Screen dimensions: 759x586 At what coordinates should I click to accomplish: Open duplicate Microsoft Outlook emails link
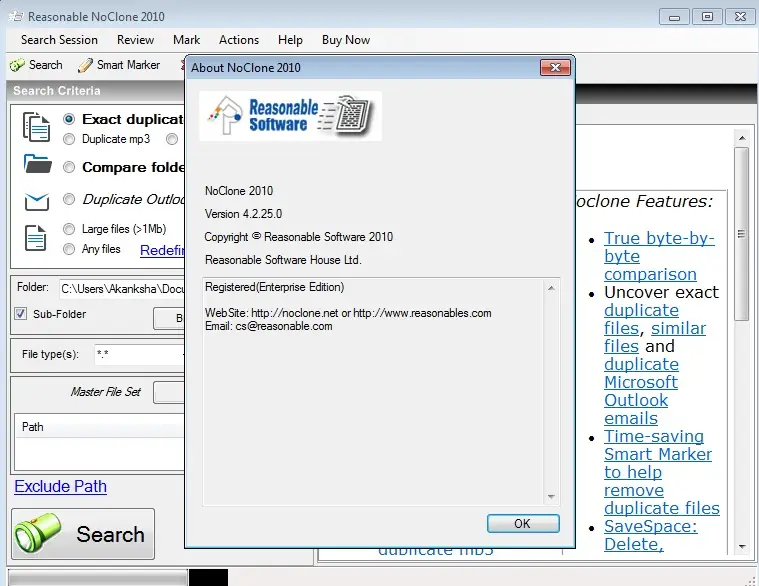(x=641, y=391)
